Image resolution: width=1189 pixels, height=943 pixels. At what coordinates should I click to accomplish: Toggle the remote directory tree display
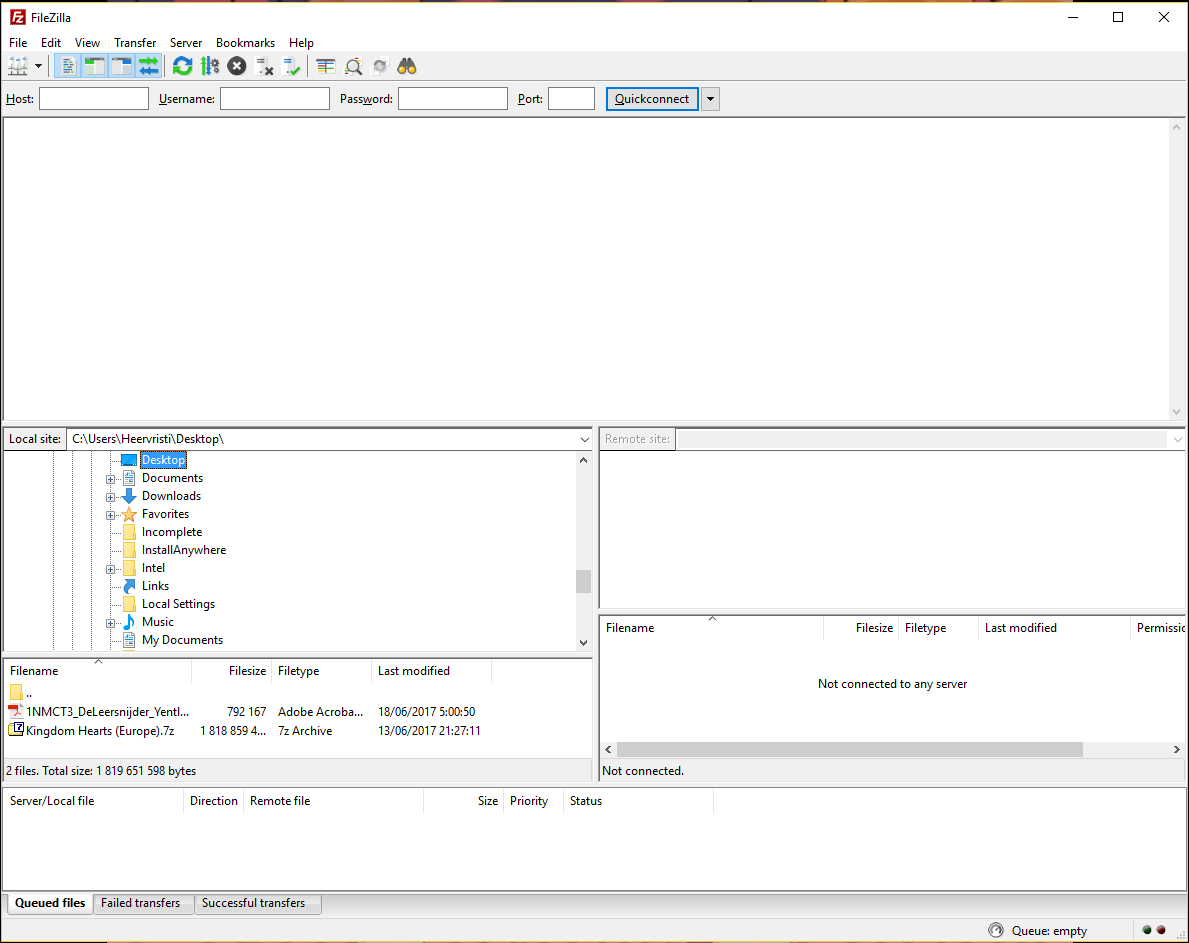tap(121, 67)
